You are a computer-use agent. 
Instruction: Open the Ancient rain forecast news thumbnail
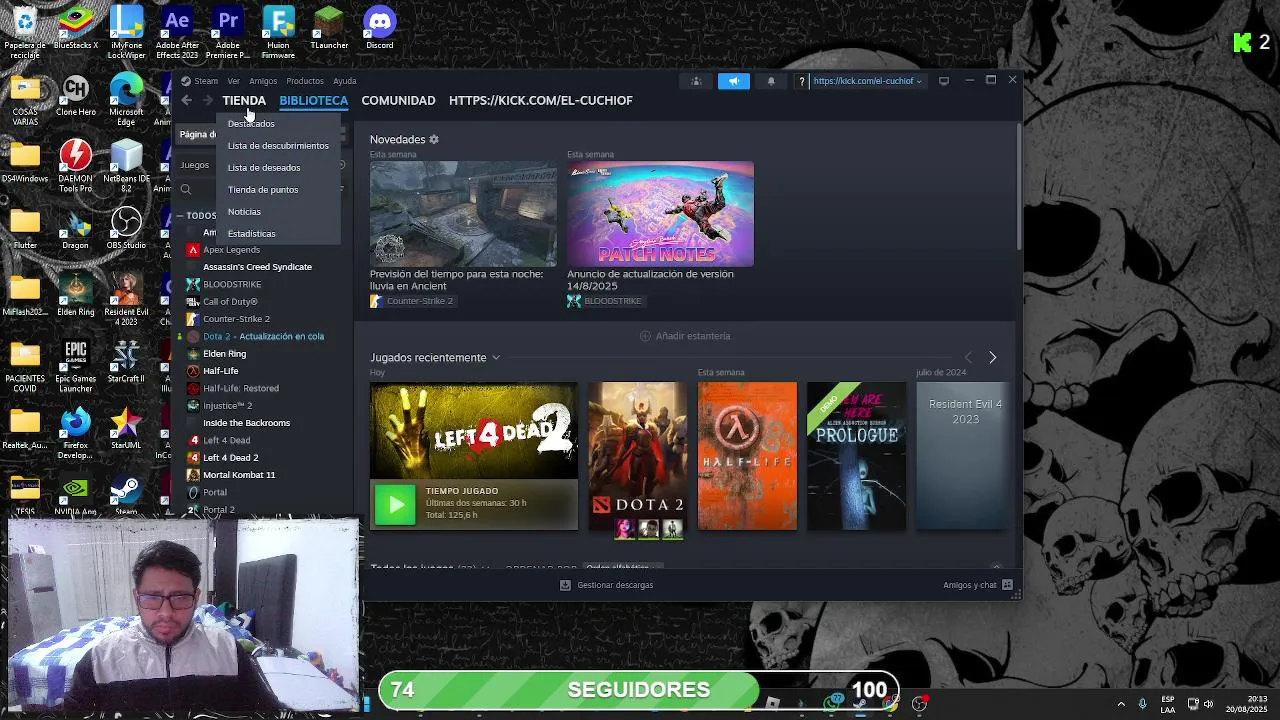(x=463, y=214)
